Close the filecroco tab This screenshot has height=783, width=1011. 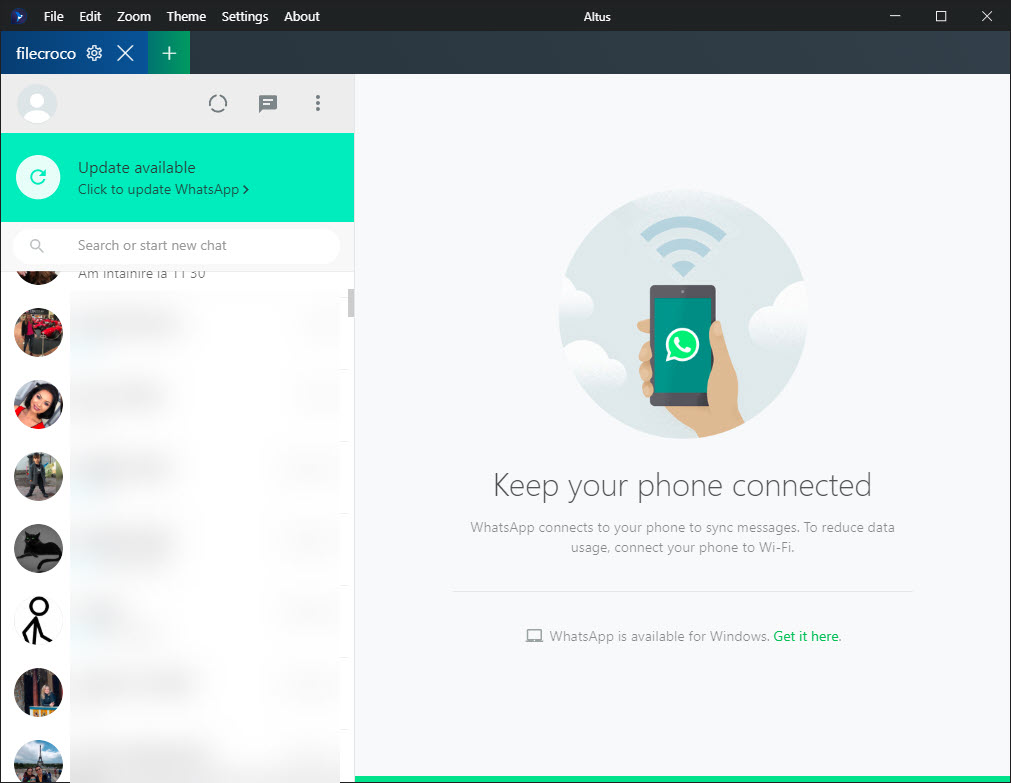(x=125, y=53)
